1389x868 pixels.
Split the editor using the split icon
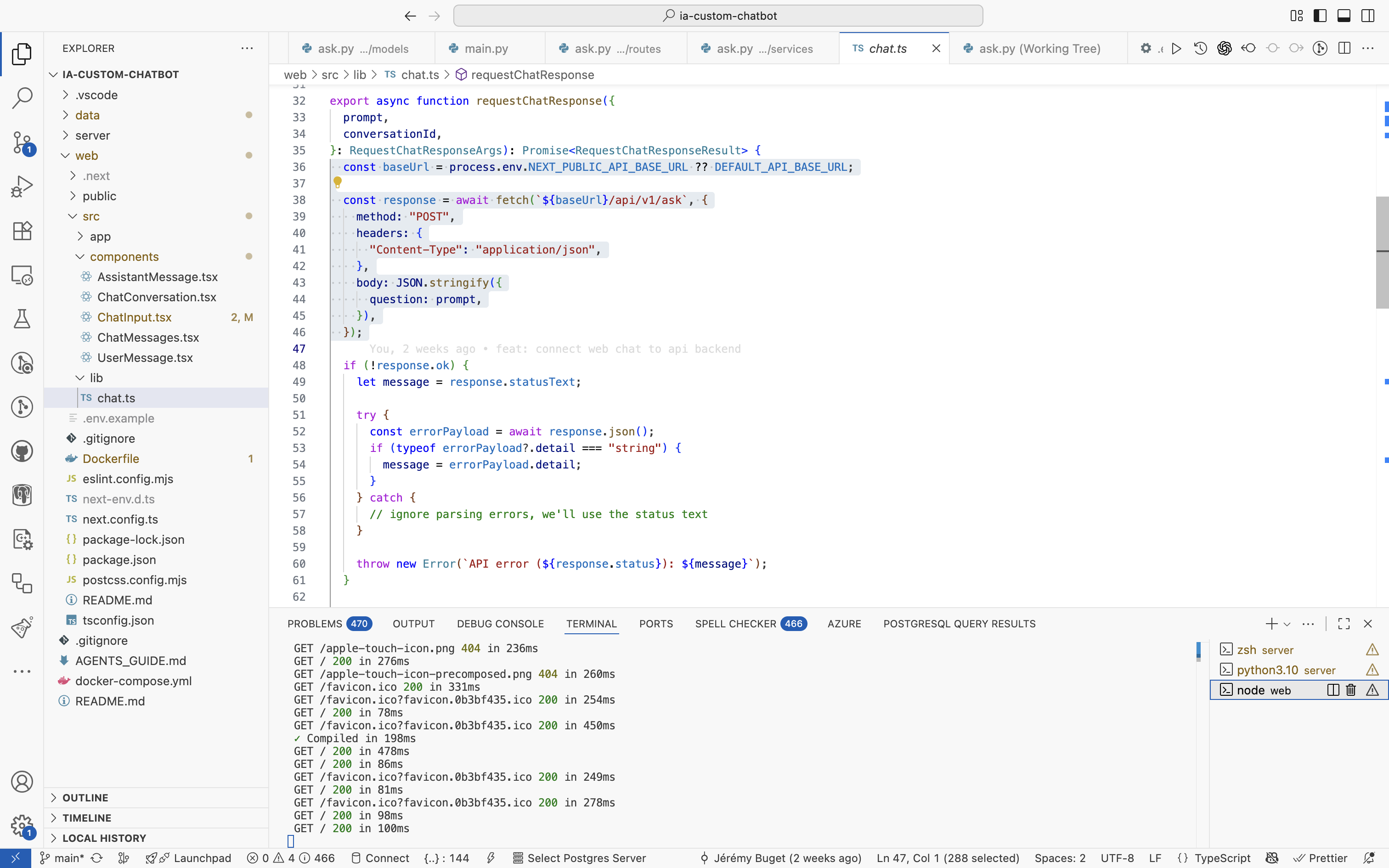1344,48
